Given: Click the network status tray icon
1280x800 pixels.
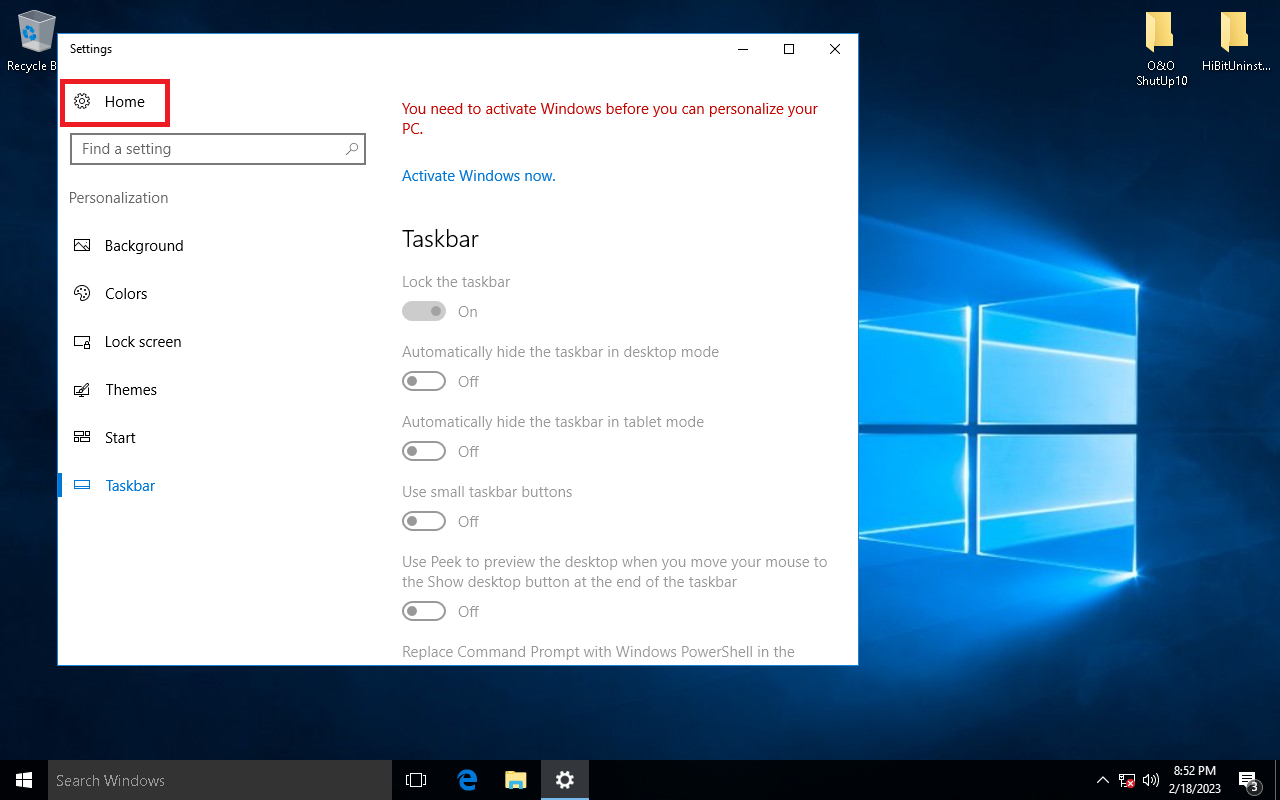Looking at the screenshot, I should point(1127,780).
